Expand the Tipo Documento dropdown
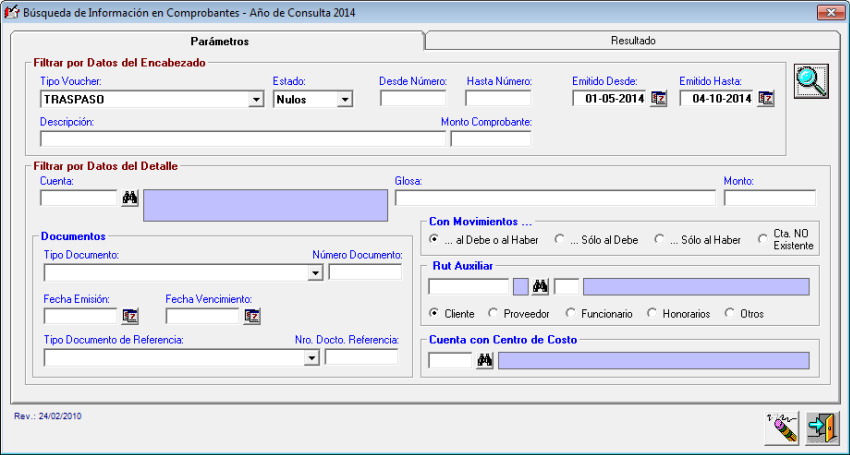This screenshot has width=850, height=455. (x=315, y=273)
